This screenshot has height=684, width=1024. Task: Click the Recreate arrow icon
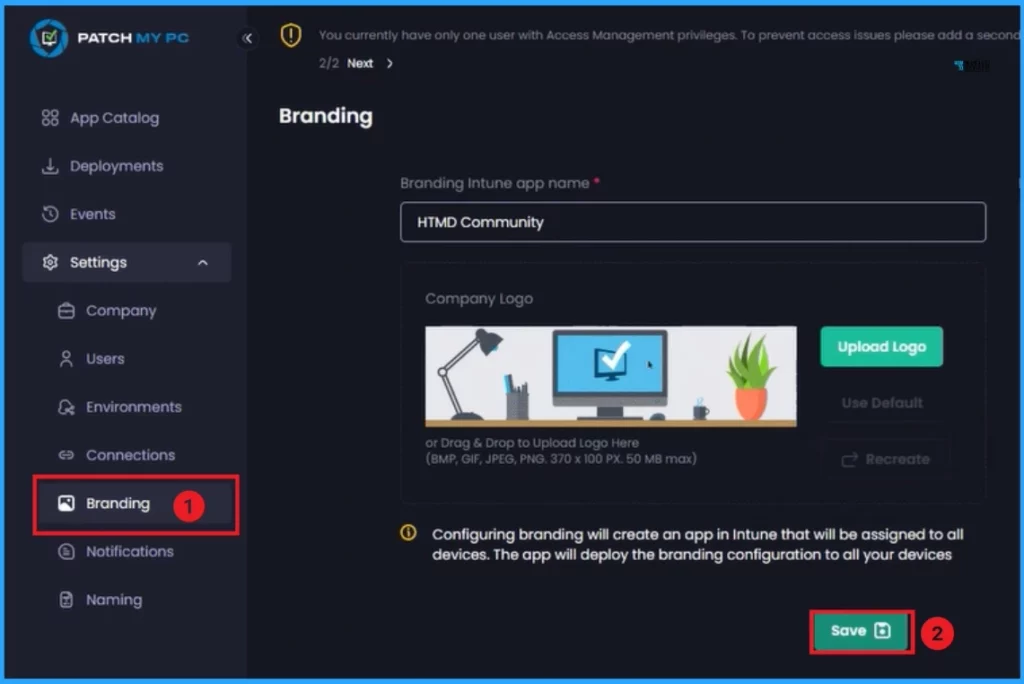pyautogui.click(x=849, y=460)
